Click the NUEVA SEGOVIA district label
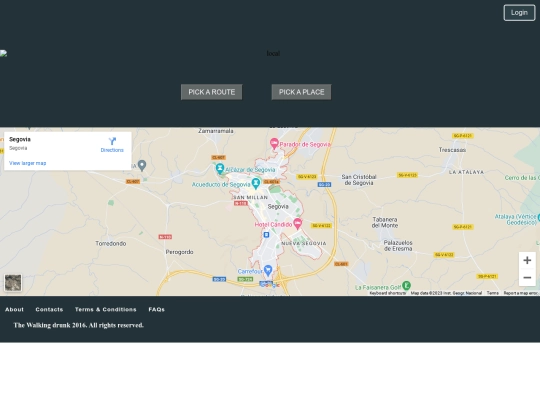This screenshot has height=405, width=540. pos(304,243)
